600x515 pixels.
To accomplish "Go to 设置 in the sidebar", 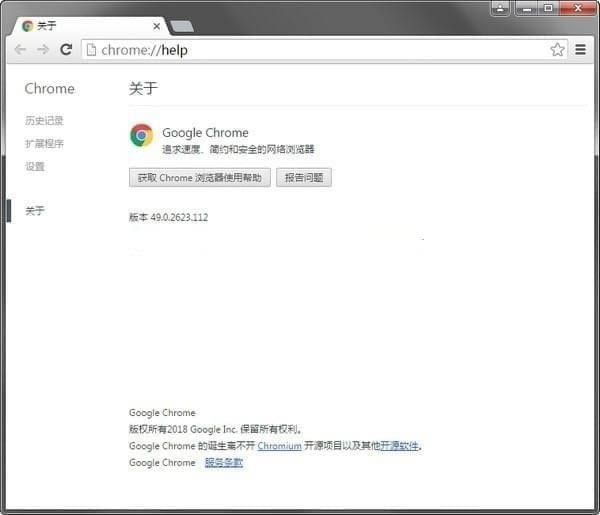I will [x=35, y=167].
